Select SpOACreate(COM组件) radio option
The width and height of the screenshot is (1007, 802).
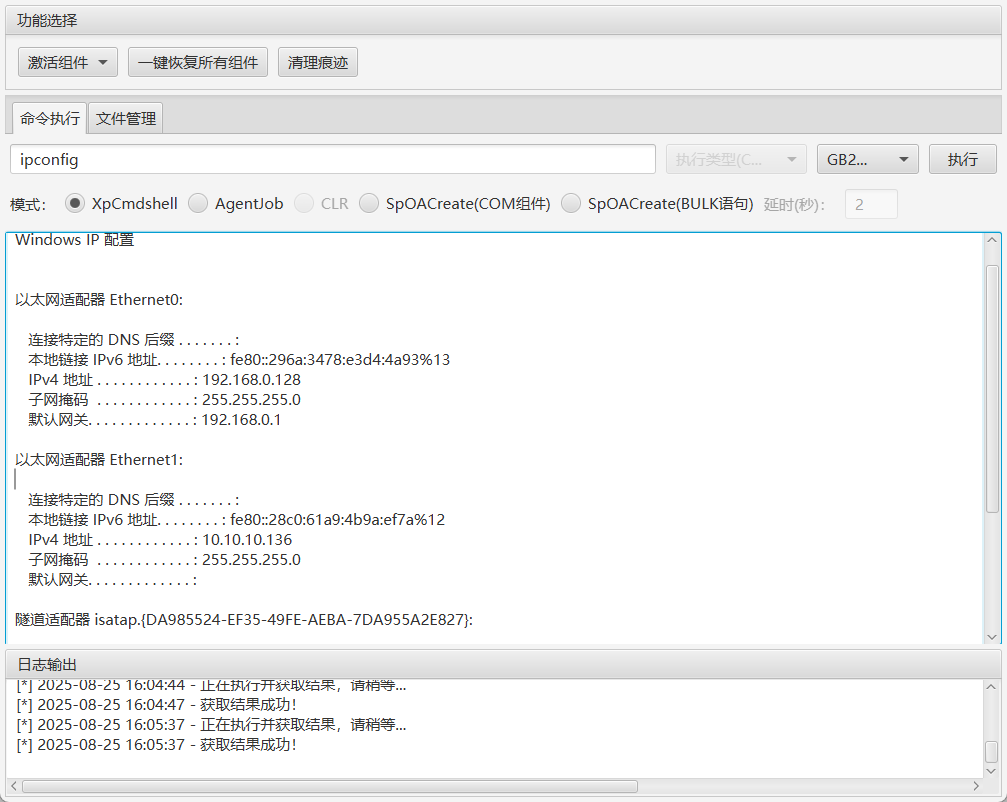click(x=369, y=203)
